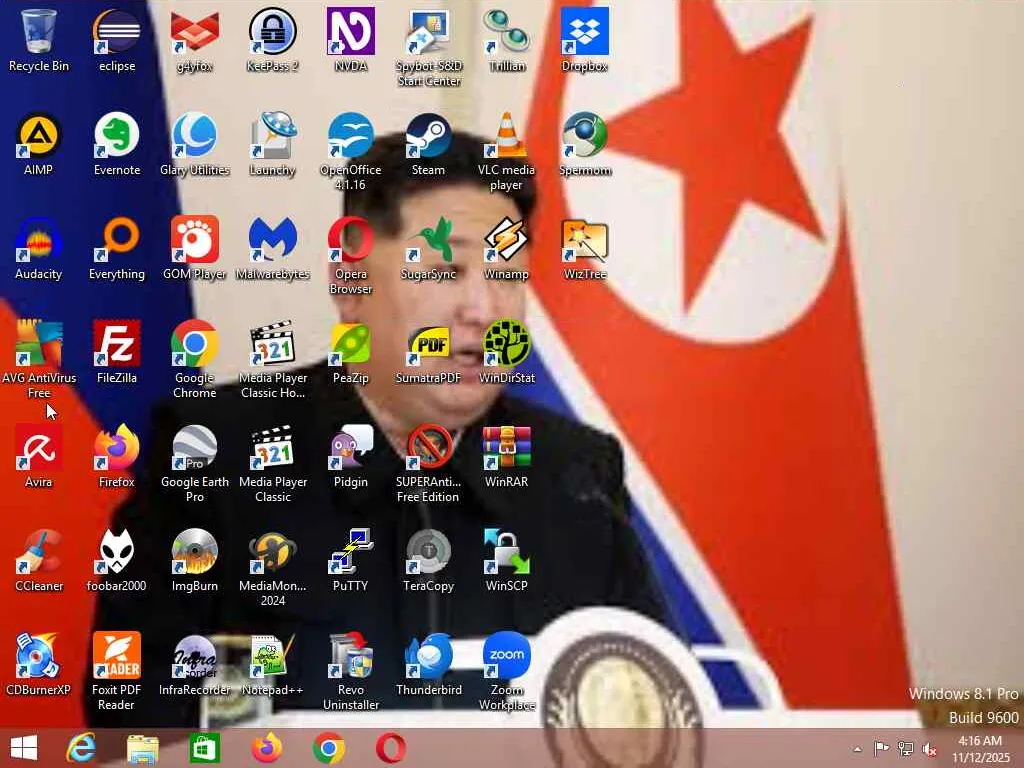The width and height of the screenshot is (1024, 768).
Task: Open the PuTTY desktop icon
Action: [351, 560]
